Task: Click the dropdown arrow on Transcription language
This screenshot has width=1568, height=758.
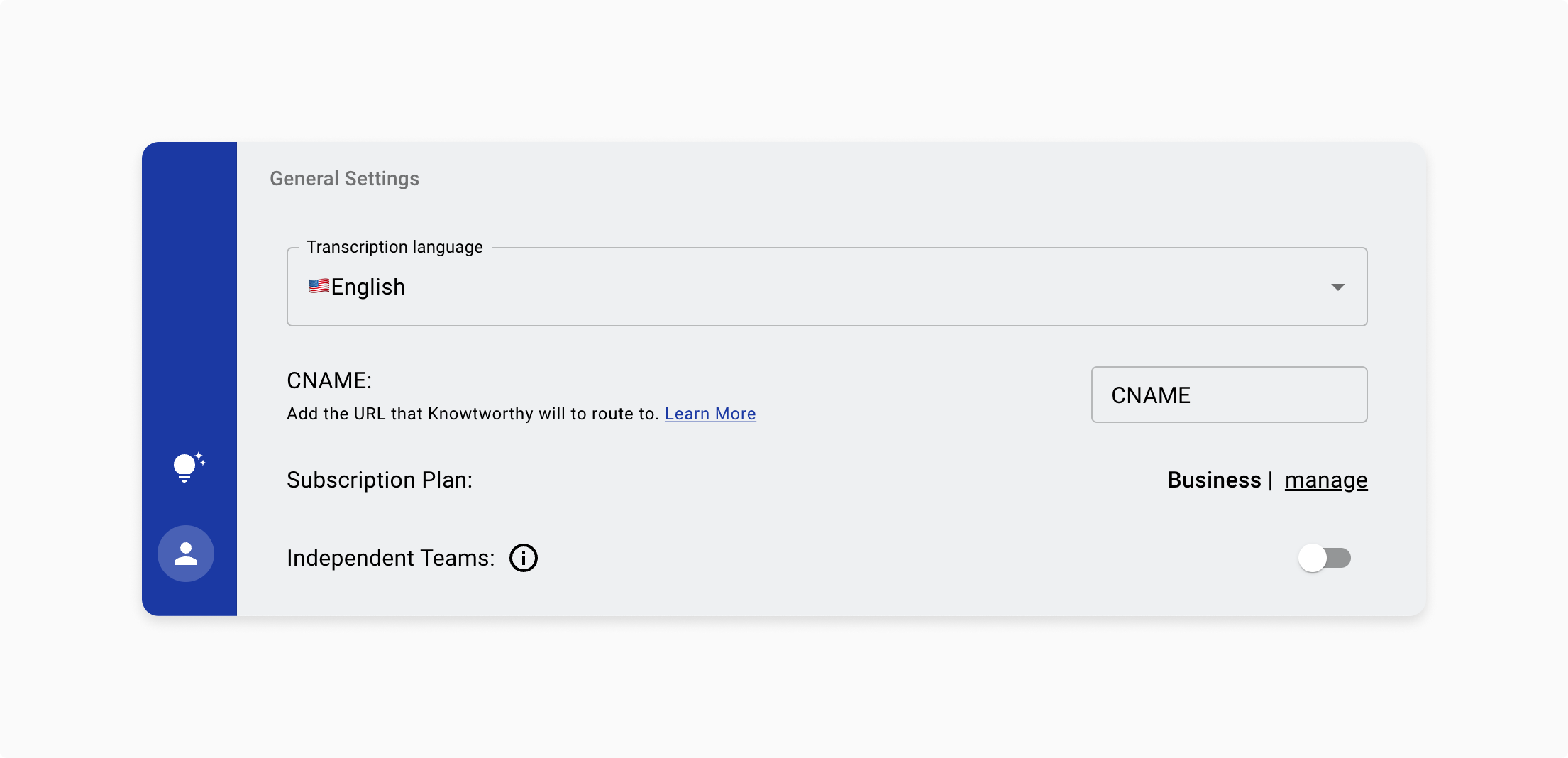Action: [x=1338, y=287]
